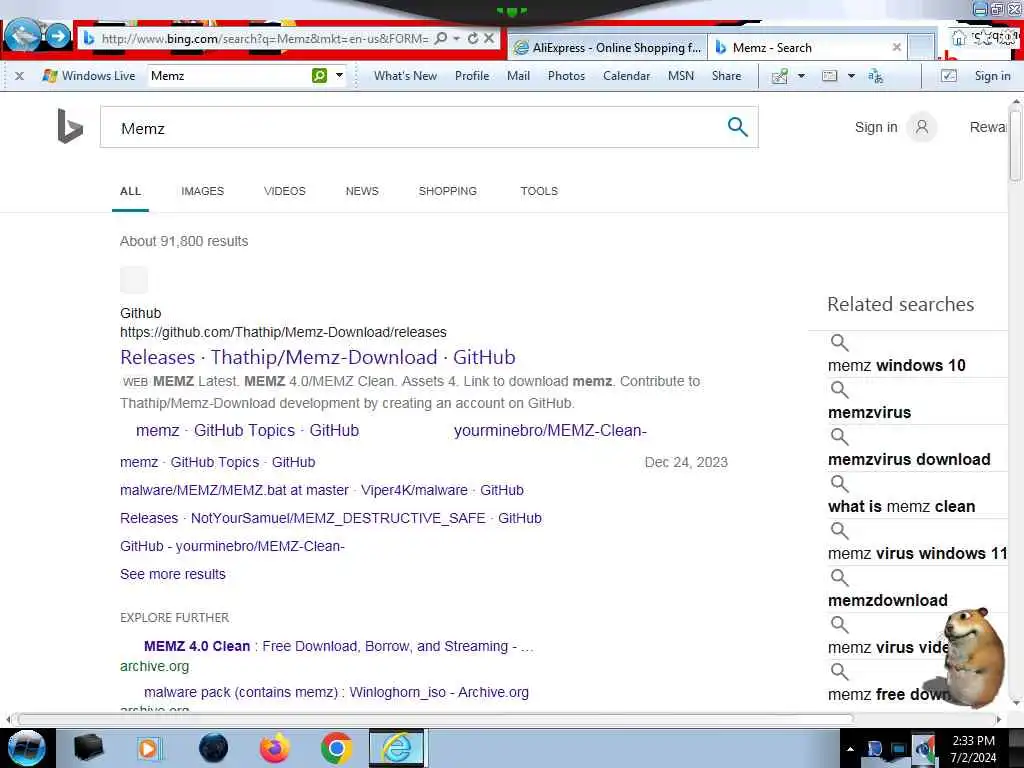This screenshot has width=1024, height=768.
Task: Refresh the page with reload icon
Action: [473, 39]
